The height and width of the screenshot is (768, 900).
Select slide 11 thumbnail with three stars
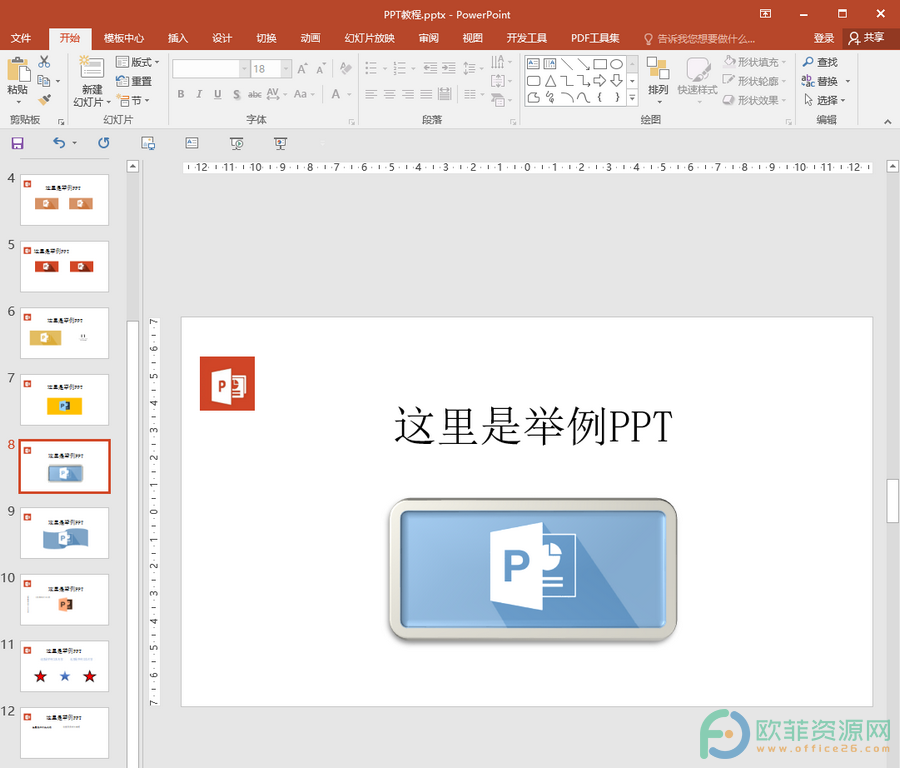coord(64,666)
